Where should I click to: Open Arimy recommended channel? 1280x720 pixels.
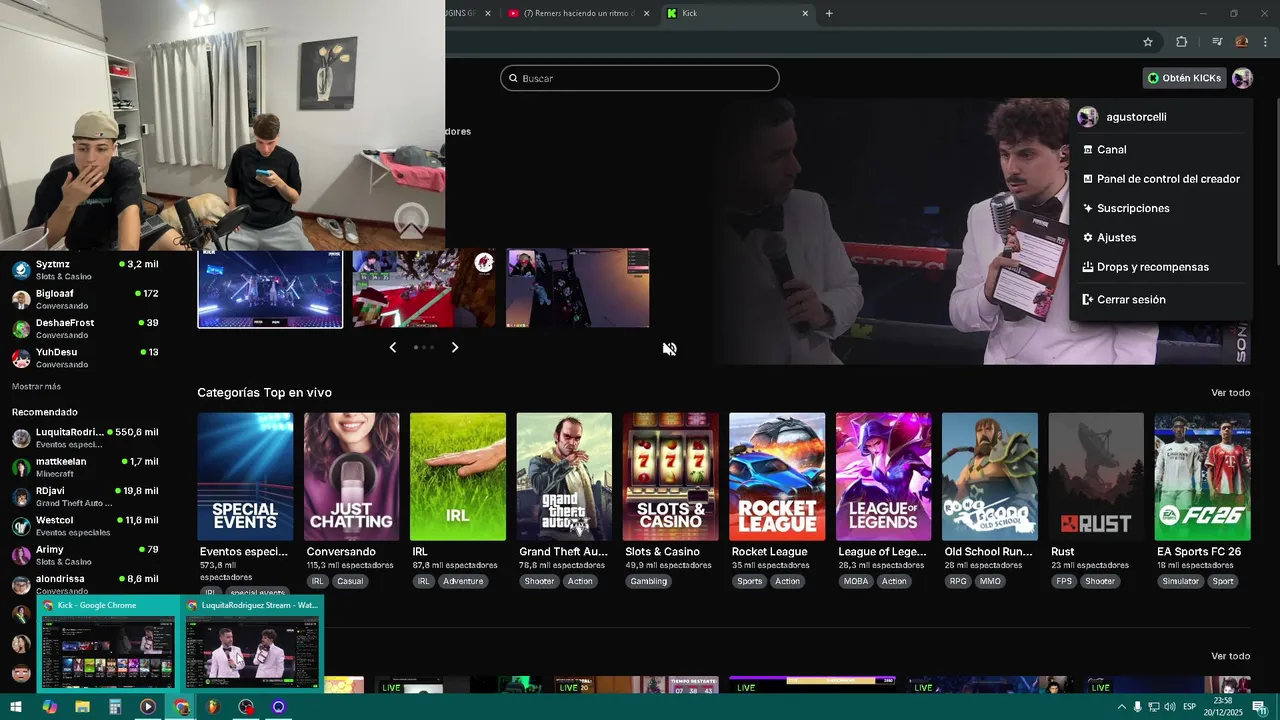(85, 555)
